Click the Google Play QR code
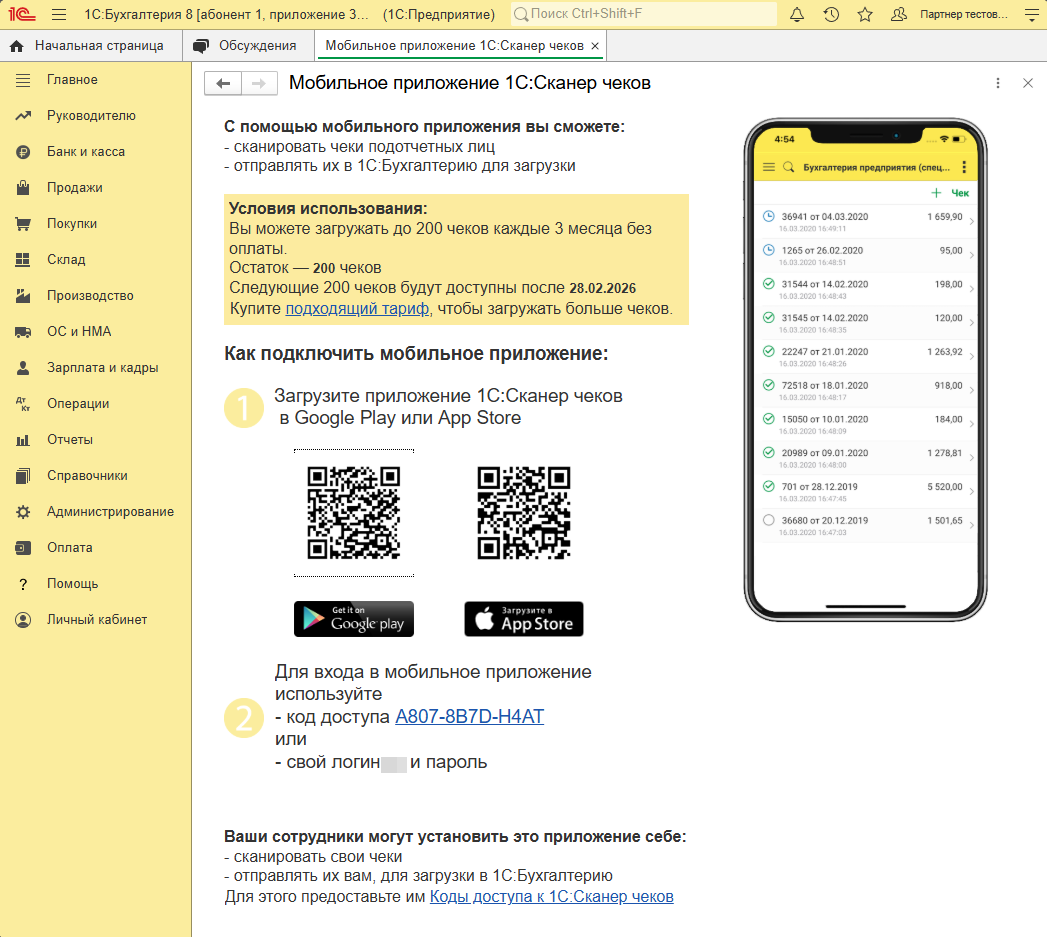 click(353, 513)
